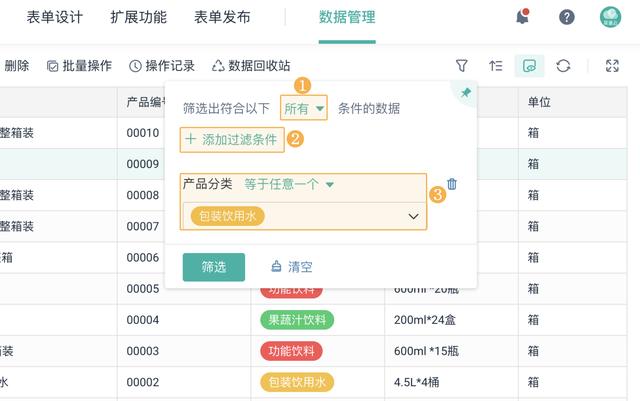The image size is (640, 401).
Task: Click the 筛选 button
Action: [x=214, y=267]
